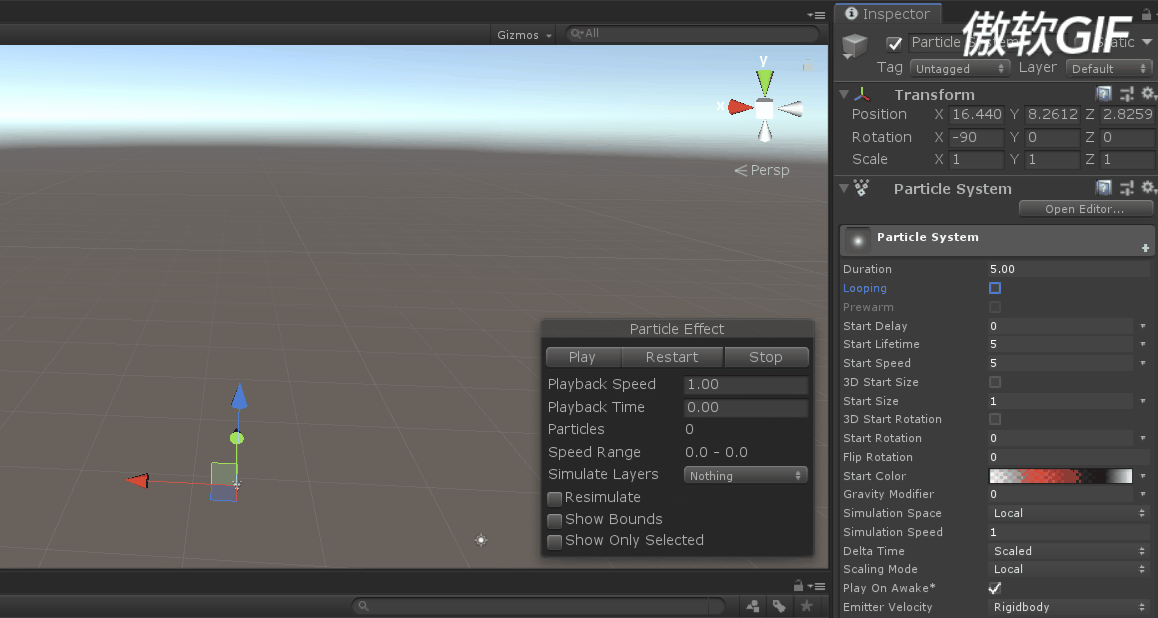Viewport: 1158px width, 618px height.
Task: Click the bottom grey cone of scene gizmo
Action: coord(765,132)
